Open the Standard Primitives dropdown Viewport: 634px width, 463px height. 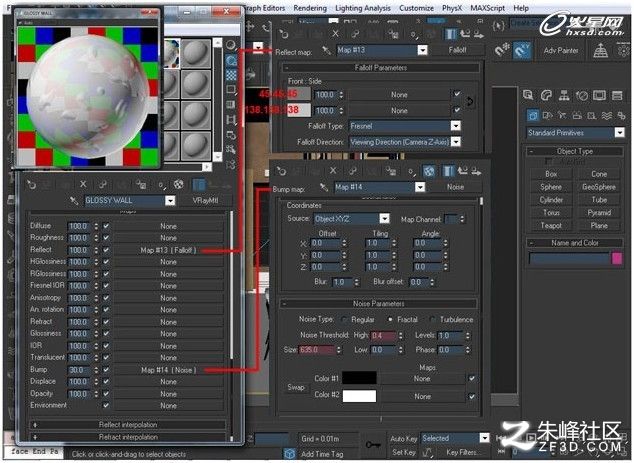619,133
